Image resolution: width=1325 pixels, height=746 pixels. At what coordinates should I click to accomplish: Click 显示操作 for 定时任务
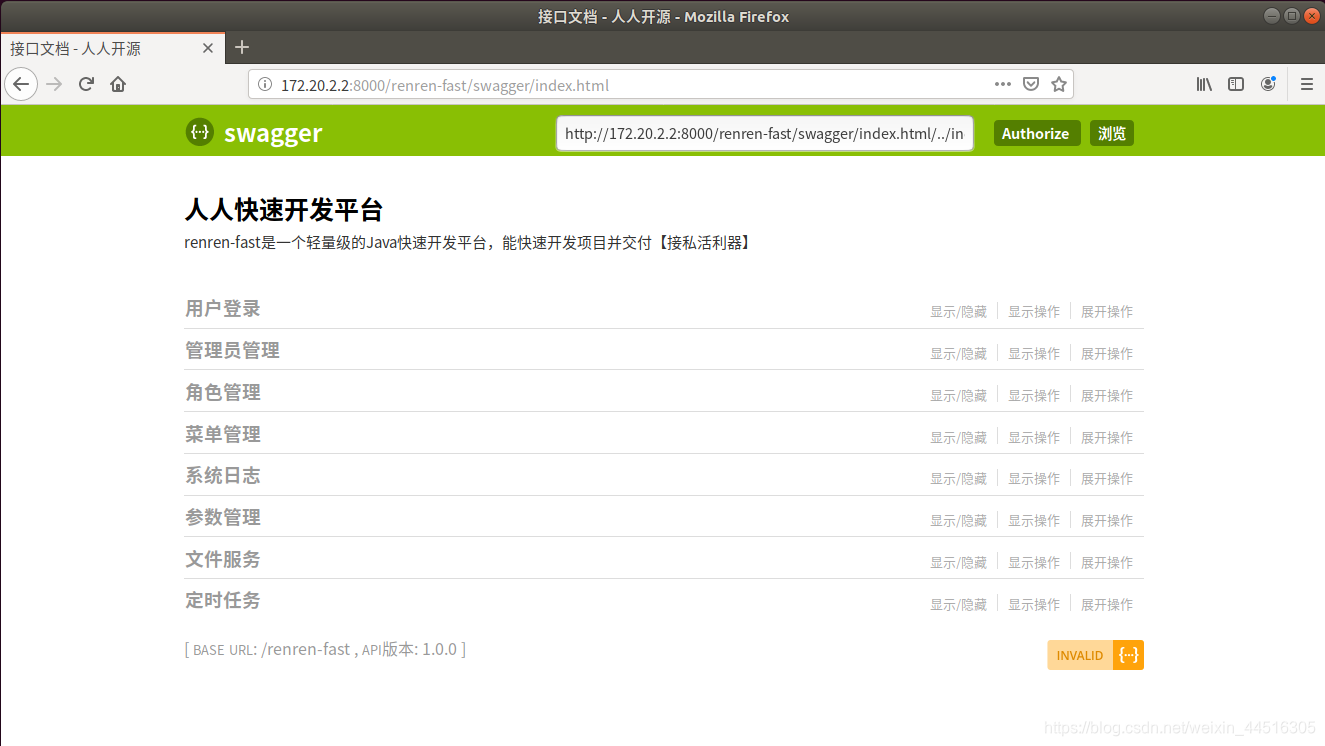[x=1034, y=605]
